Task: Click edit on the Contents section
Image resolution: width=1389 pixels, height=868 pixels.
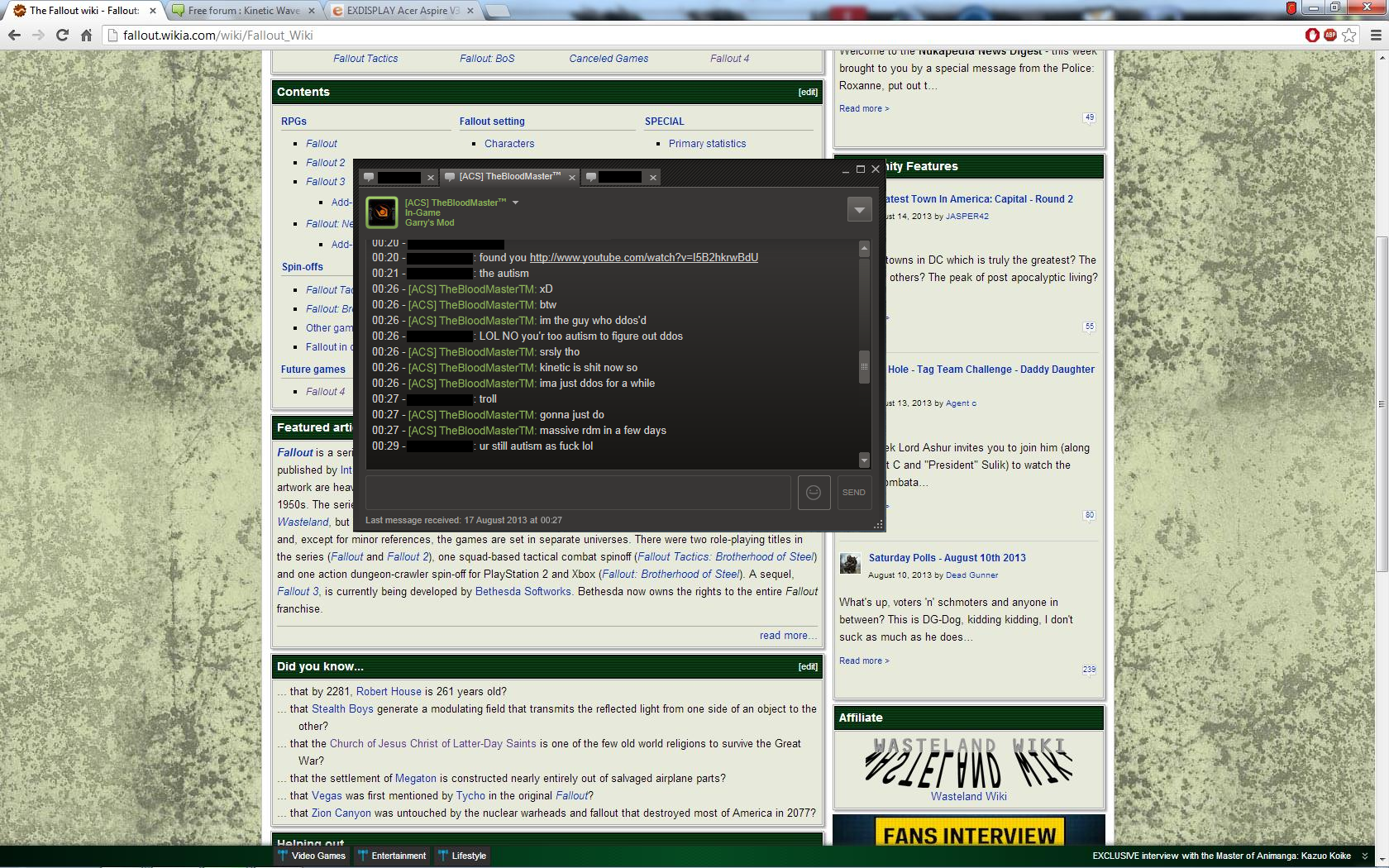Action: pyautogui.click(x=808, y=93)
